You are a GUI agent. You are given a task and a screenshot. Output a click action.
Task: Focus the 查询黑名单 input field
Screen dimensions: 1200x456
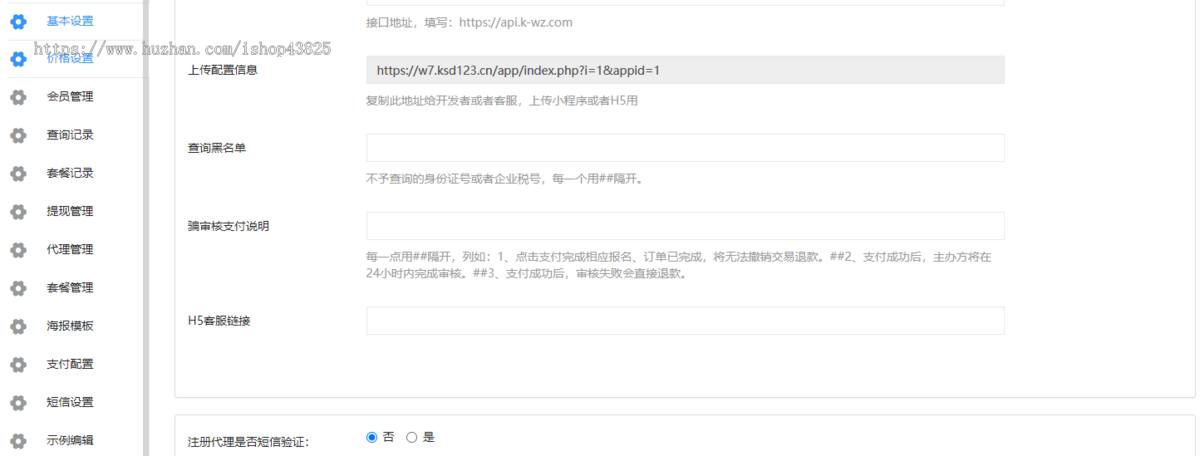point(685,148)
